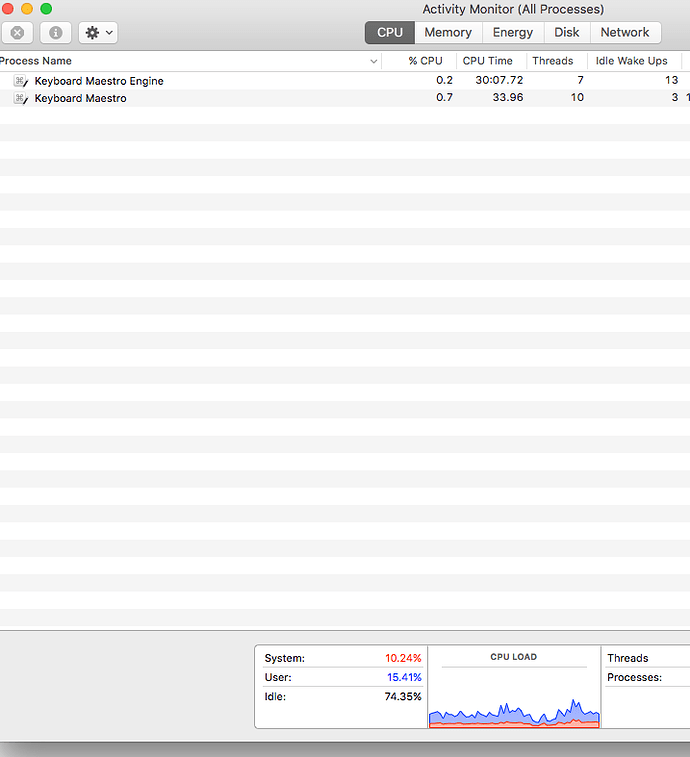Switch to the Disk tab
This screenshot has height=757, width=690.
(x=567, y=32)
